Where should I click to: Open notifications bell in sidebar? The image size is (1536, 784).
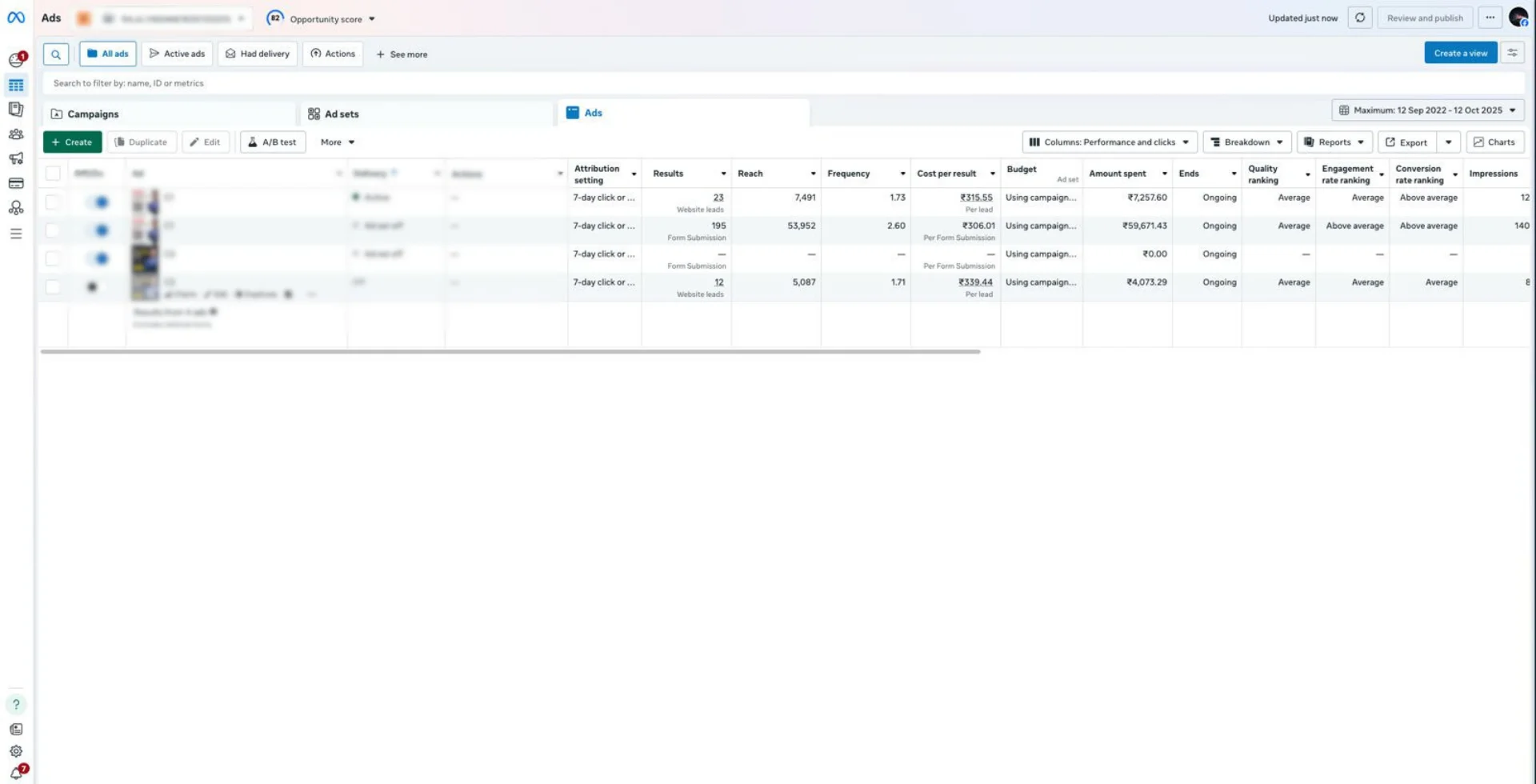17,772
